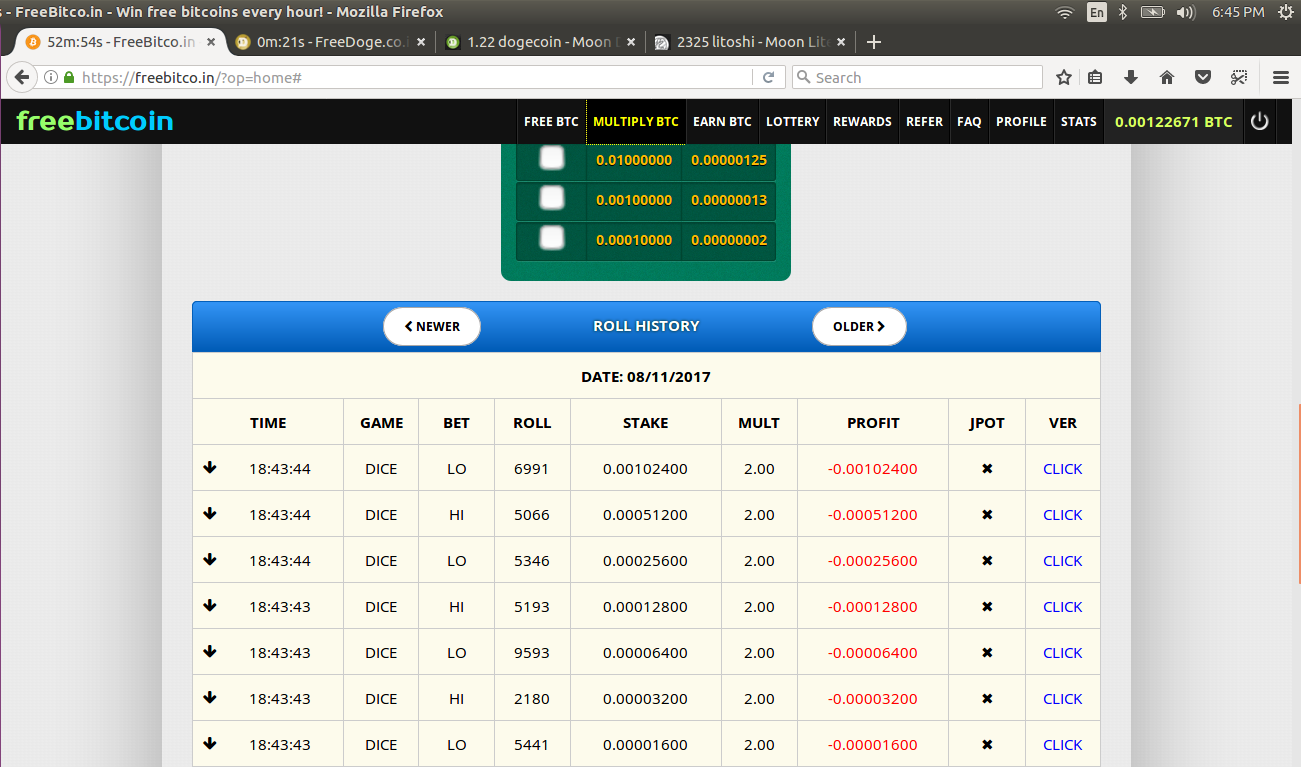The width and height of the screenshot is (1301, 767).
Task: Open Firefox downloads arrow icon
Action: (1131, 77)
